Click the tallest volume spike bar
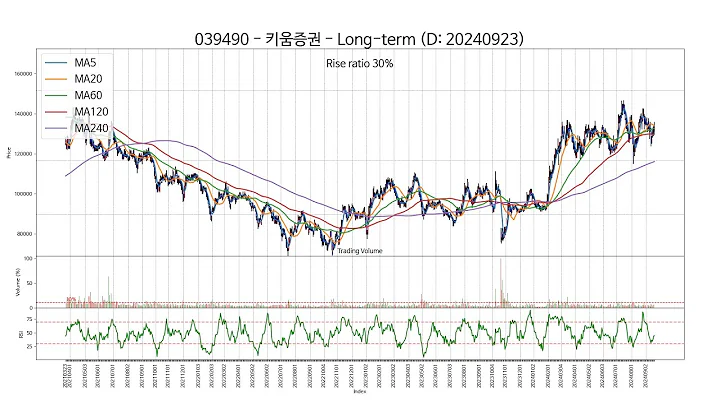Image resolution: width=720 pixels, height=404 pixels. point(501,283)
